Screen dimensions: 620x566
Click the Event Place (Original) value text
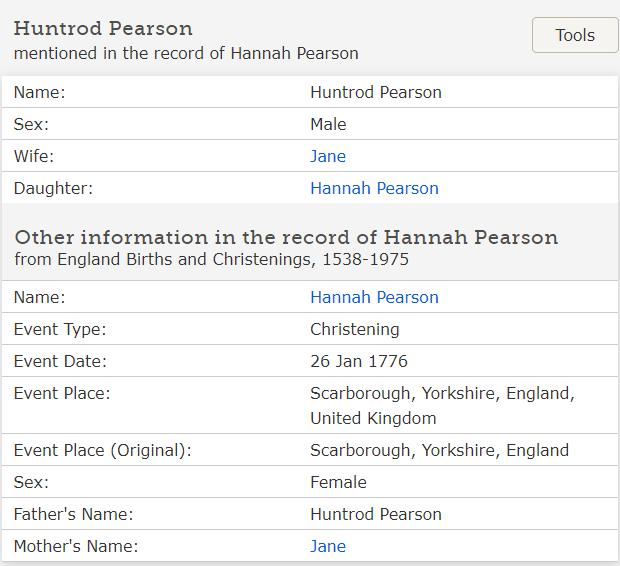coord(439,450)
